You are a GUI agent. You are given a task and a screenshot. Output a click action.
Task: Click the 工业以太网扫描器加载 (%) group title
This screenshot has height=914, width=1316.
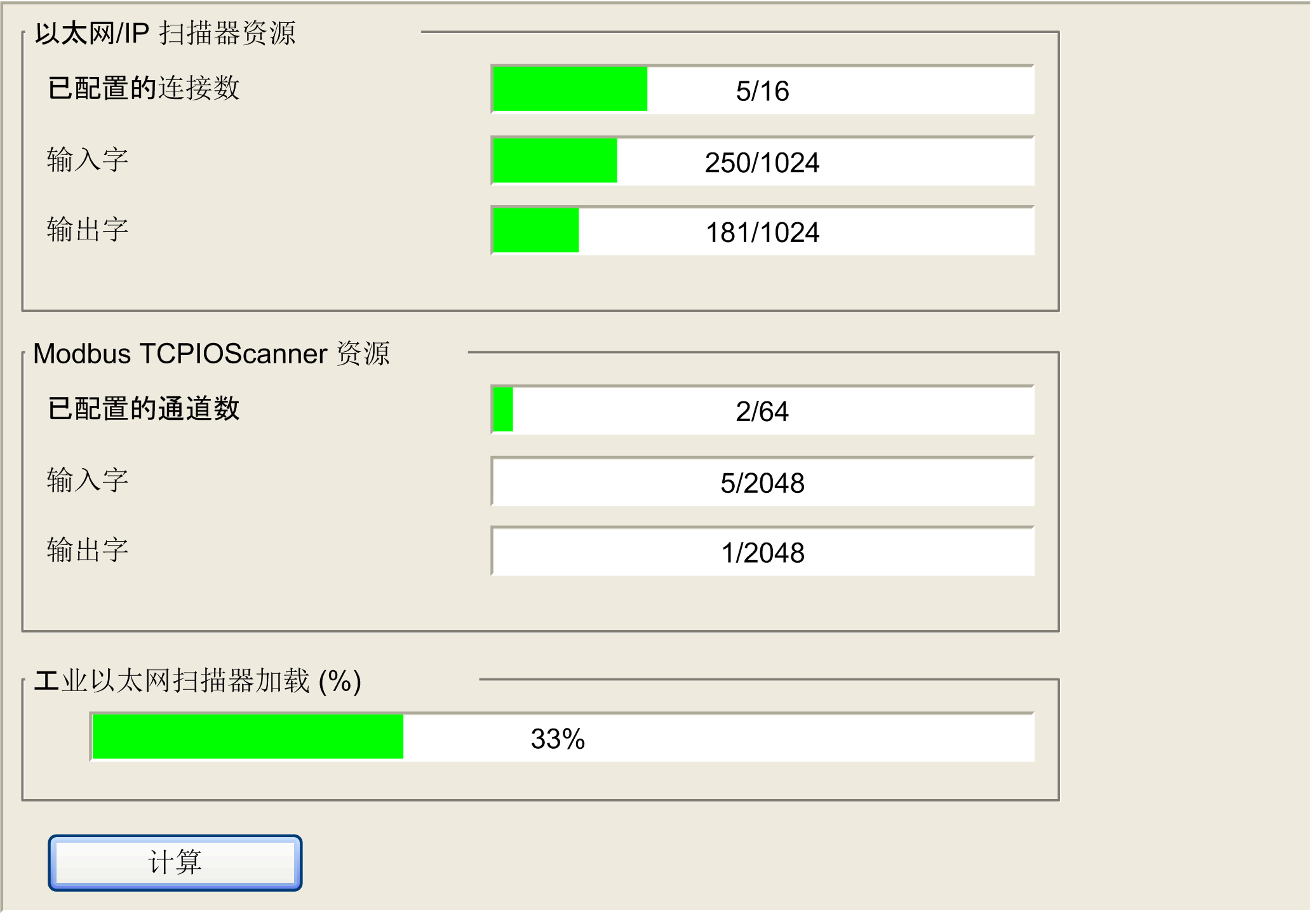coord(197,681)
